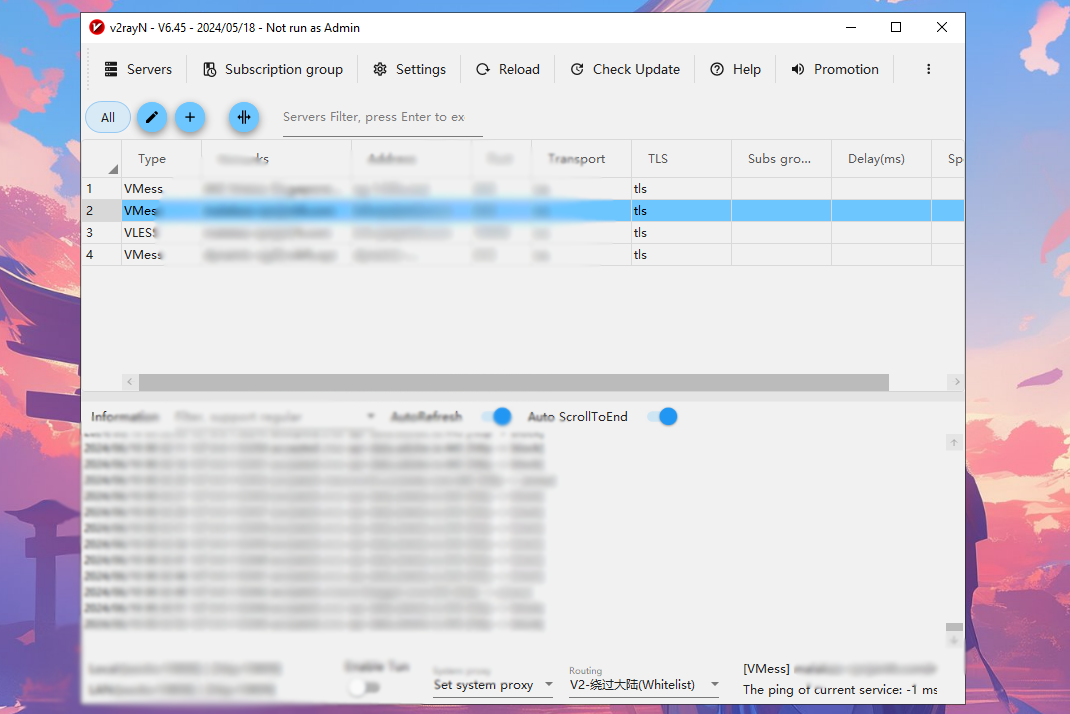Open the Set system proxy dropdown
1070x714 pixels.
tap(493, 685)
